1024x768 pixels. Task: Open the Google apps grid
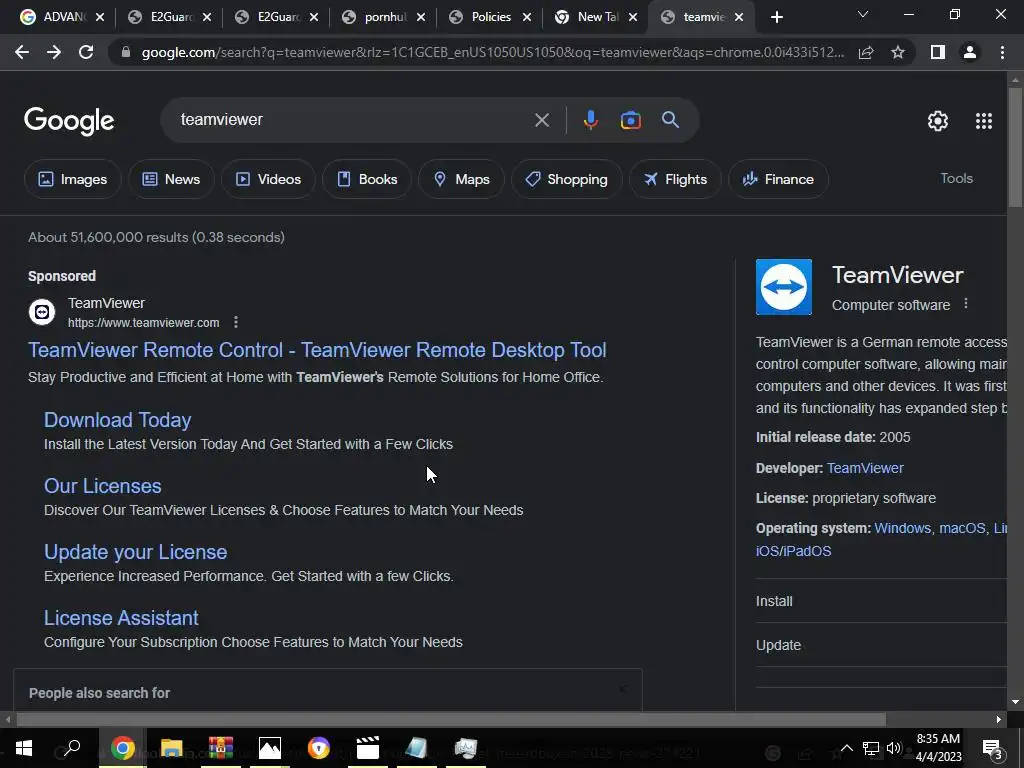click(984, 121)
